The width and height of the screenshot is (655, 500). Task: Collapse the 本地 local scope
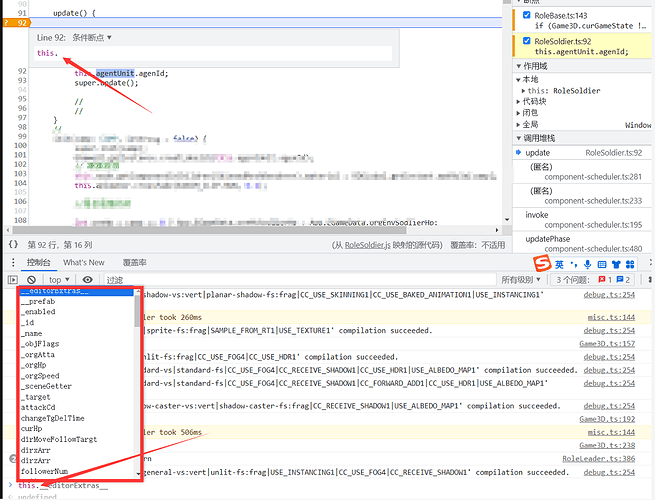coord(518,79)
